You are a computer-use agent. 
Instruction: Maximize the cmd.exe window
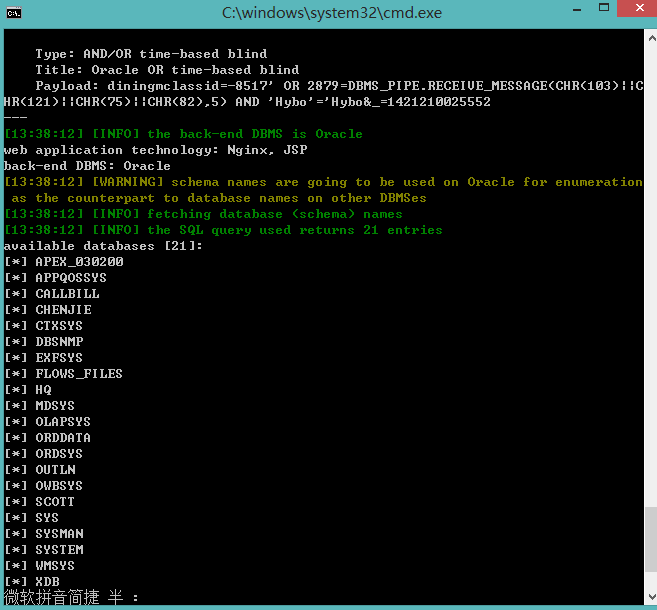click(x=604, y=8)
